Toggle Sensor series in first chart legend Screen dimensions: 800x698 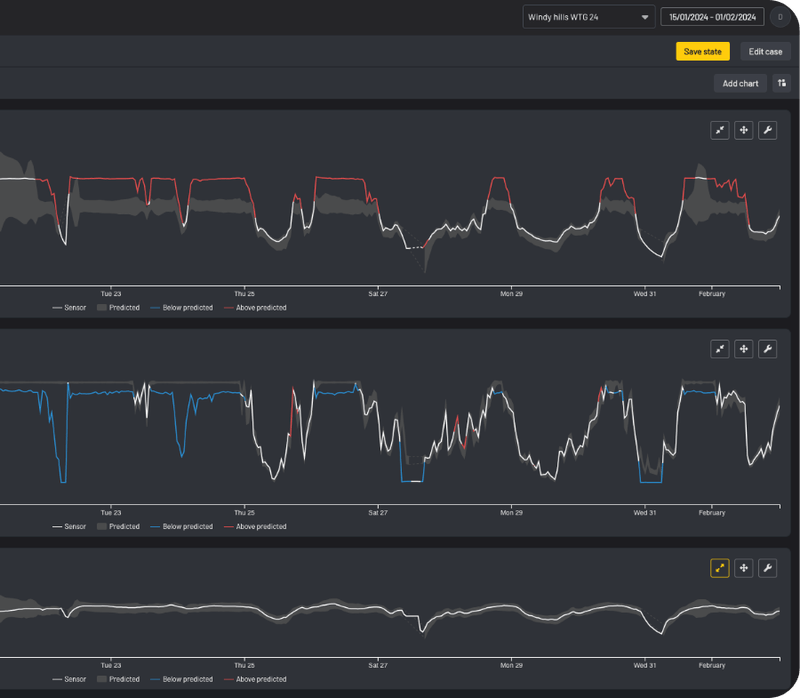tap(70, 308)
